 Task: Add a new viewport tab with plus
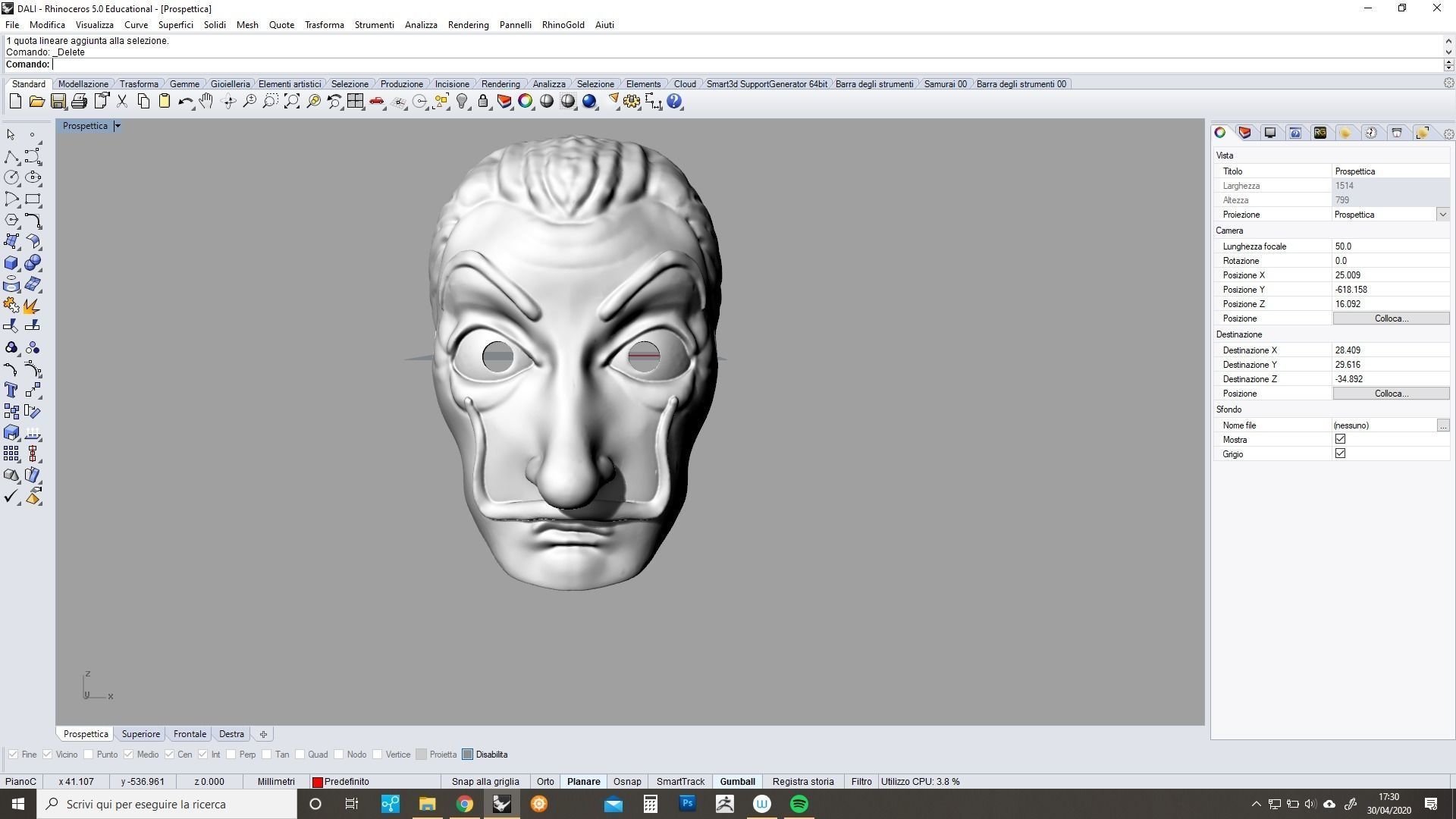tap(263, 734)
